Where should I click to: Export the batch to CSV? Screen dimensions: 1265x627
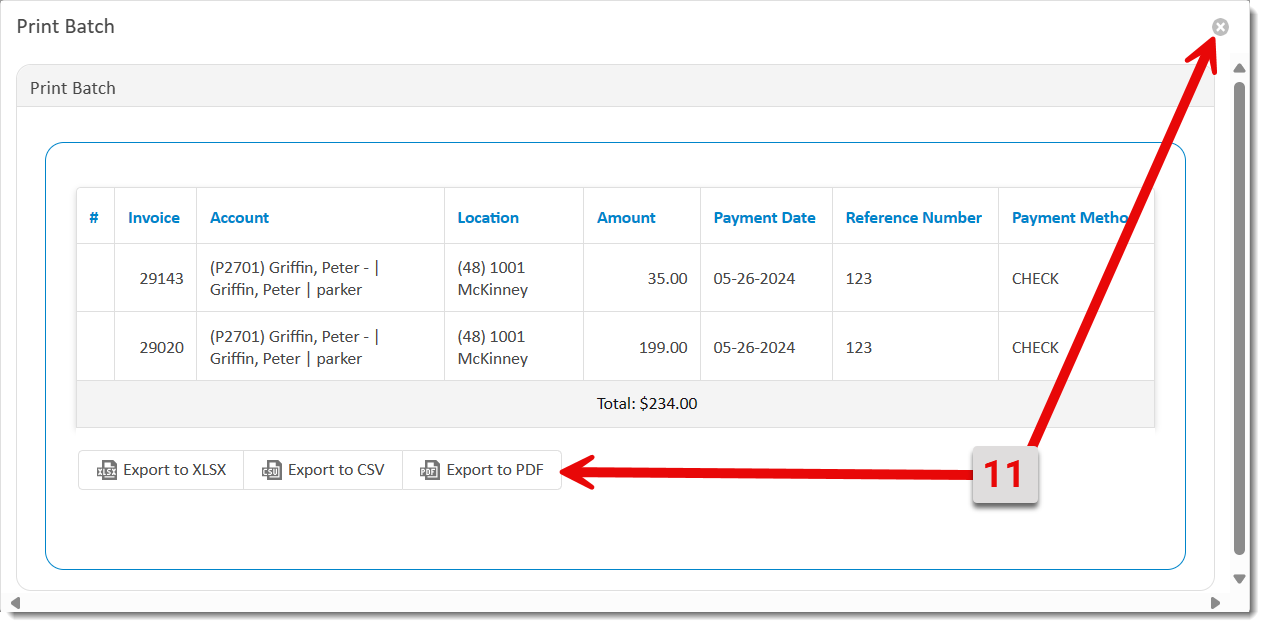322,469
